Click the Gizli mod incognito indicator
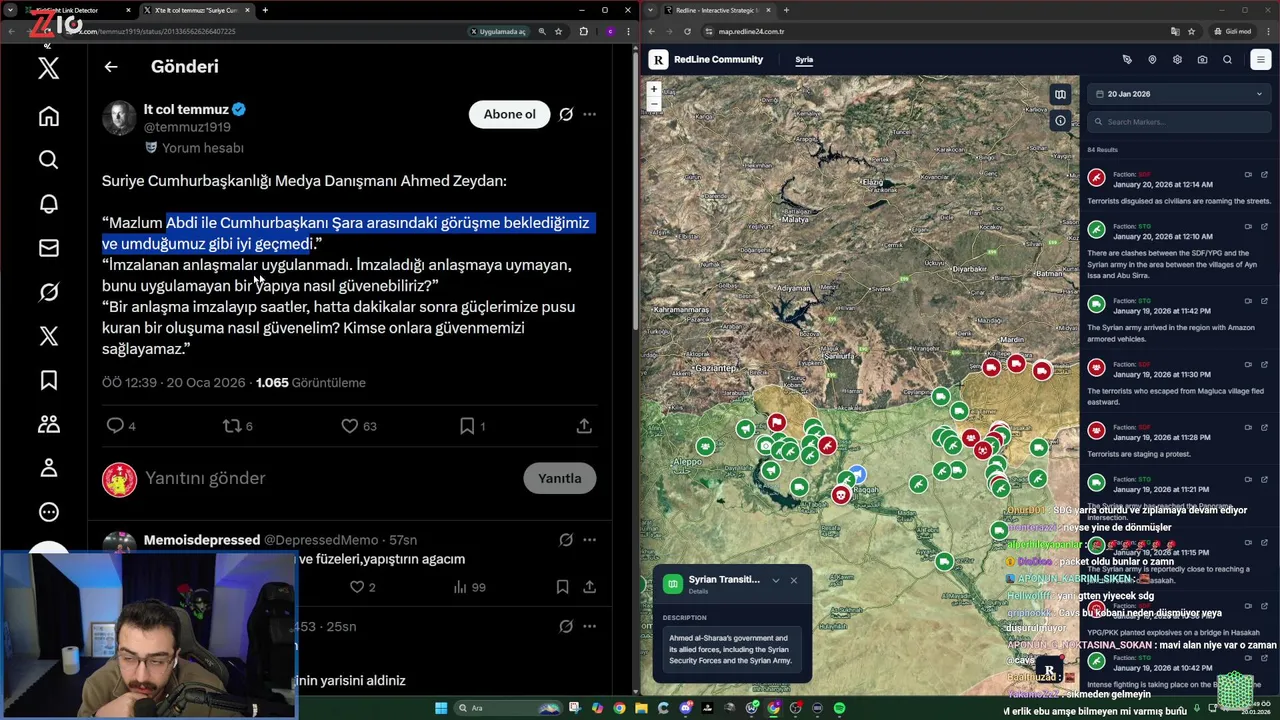The image size is (1280, 720). 1232,31
